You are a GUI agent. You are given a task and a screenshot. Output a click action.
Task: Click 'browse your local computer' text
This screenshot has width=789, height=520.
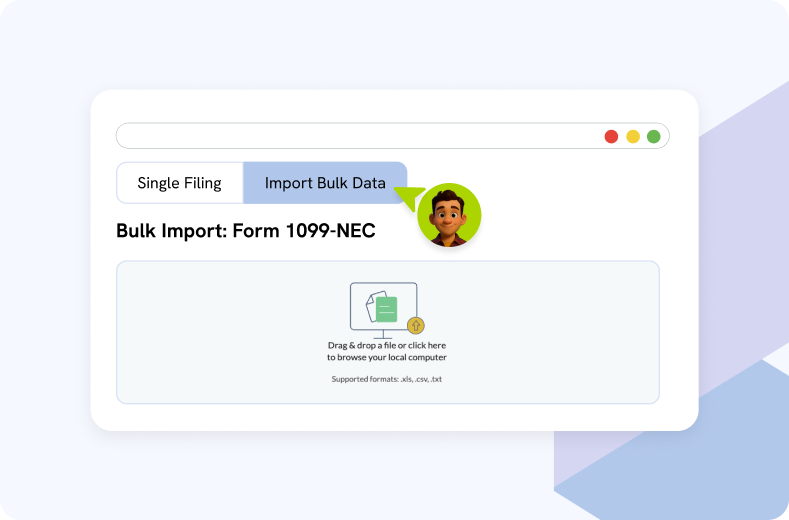tap(386, 357)
